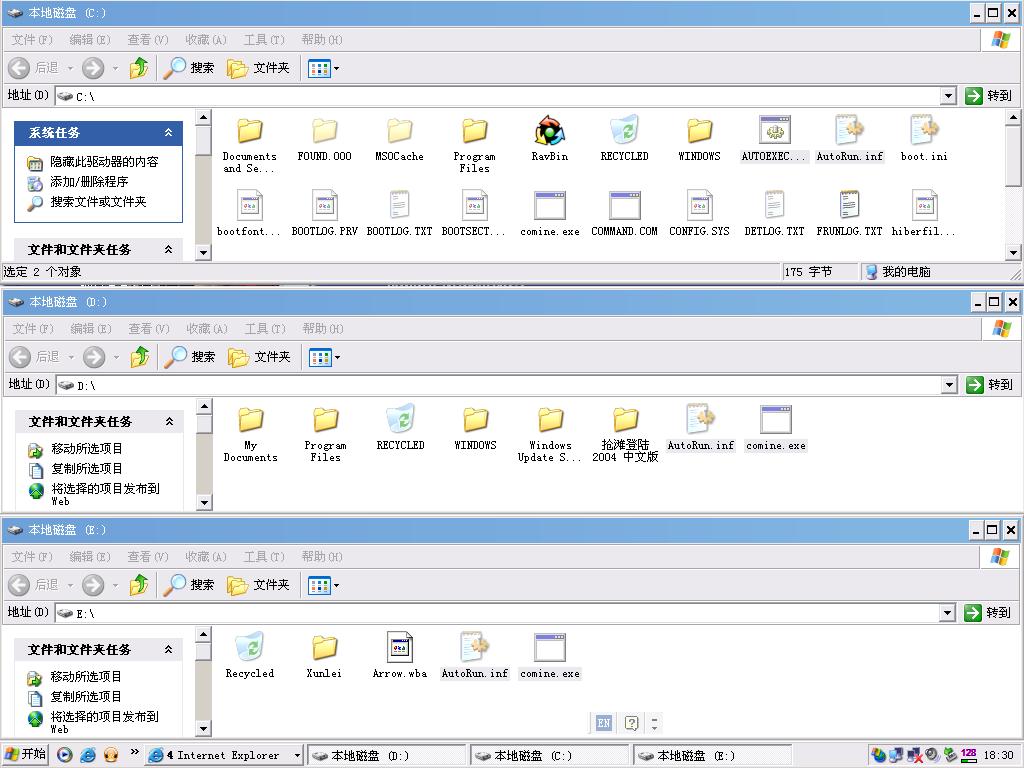Select Arrow.wba file in E: window

tap(400, 648)
